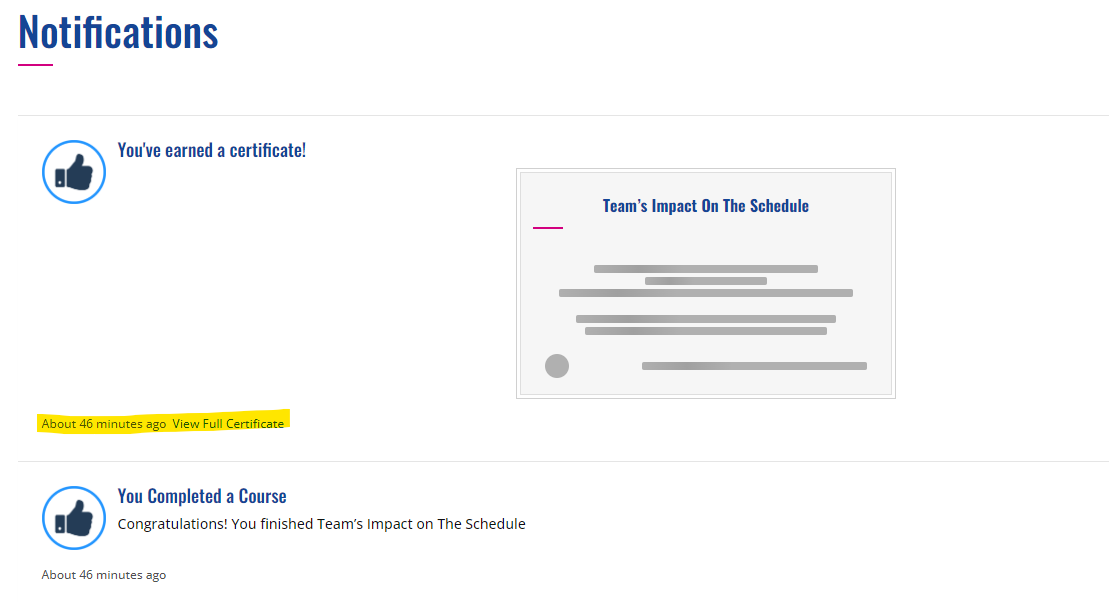Select the "You've earned a certificate!" heading

211,150
